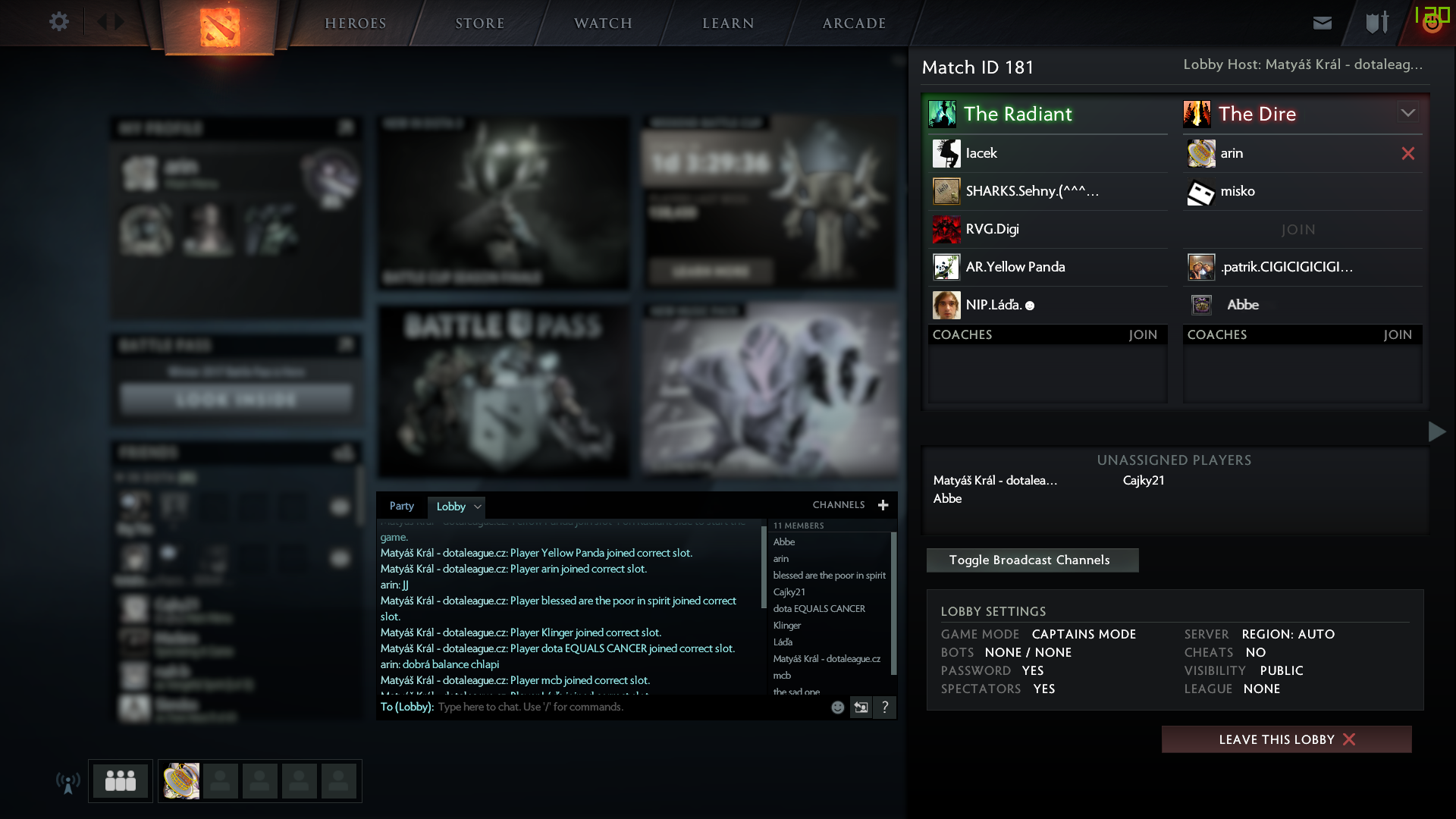Click dota EQUALS CANCER in members list
Viewport: 1456px width, 819px height.
[x=819, y=609]
